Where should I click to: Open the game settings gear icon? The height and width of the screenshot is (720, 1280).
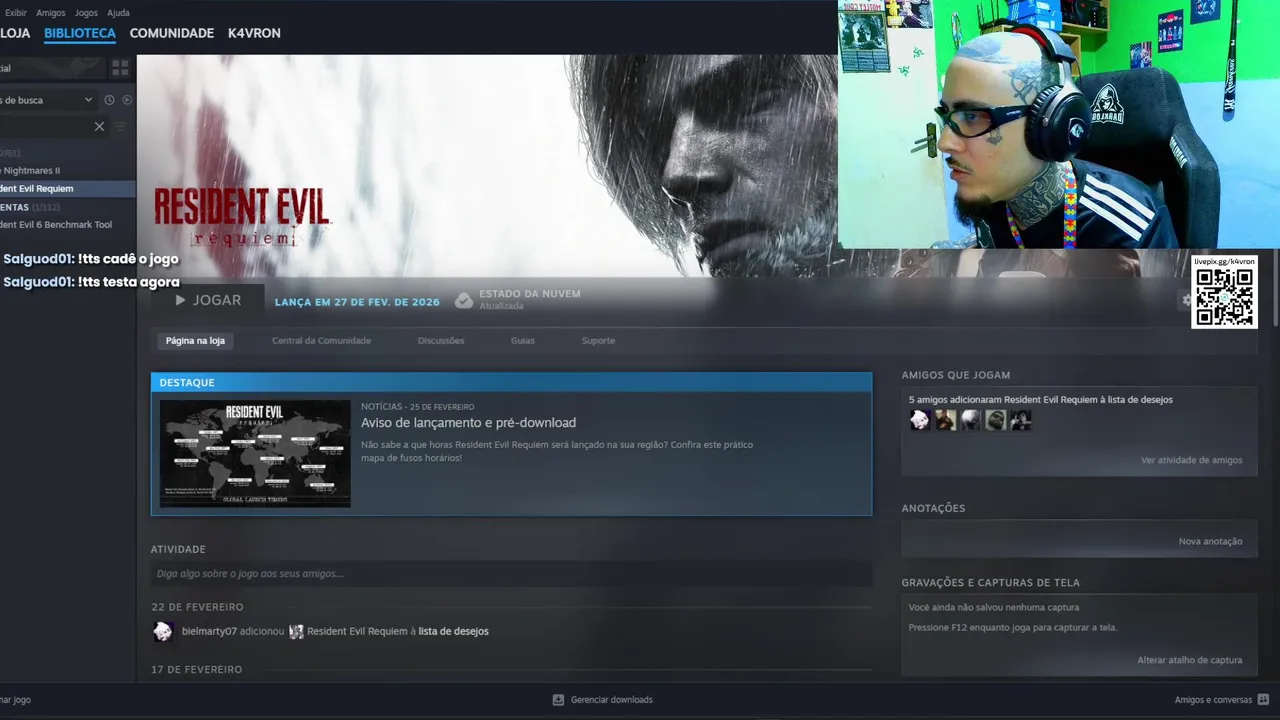click(x=1187, y=300)
